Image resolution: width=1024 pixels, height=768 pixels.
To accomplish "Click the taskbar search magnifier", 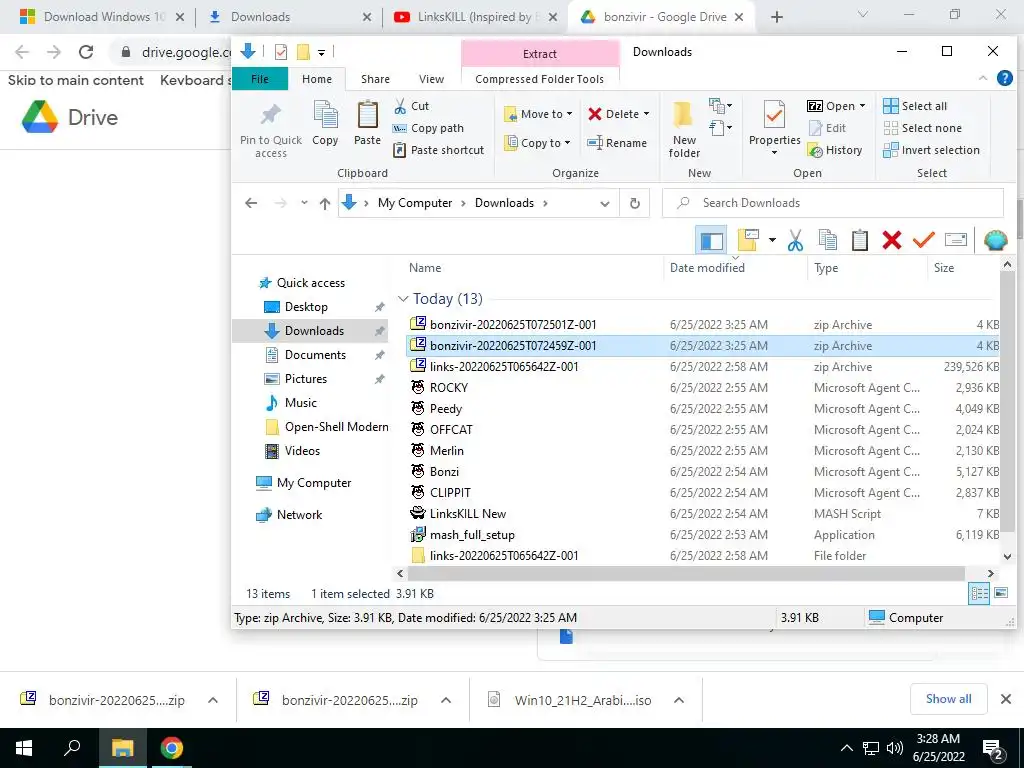I will (x=72, y=748).
